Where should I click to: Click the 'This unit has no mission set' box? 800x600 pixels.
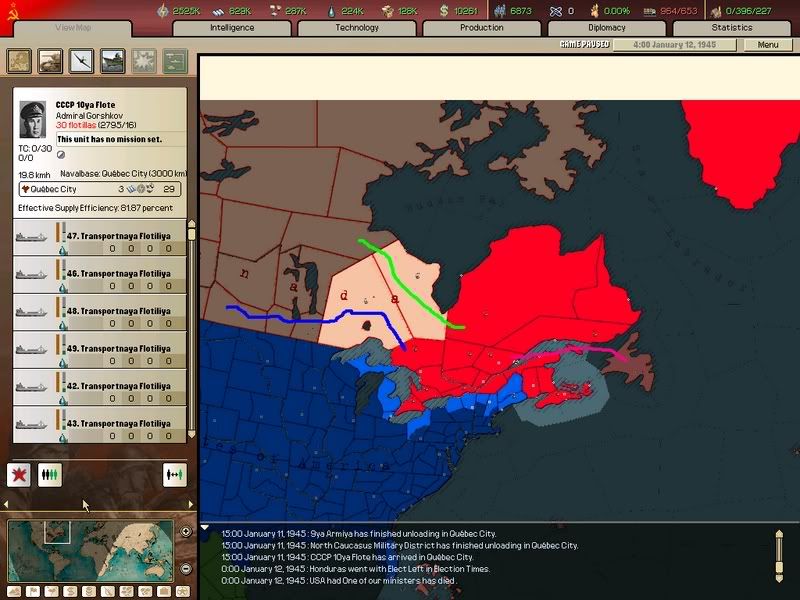coord(120,139)
